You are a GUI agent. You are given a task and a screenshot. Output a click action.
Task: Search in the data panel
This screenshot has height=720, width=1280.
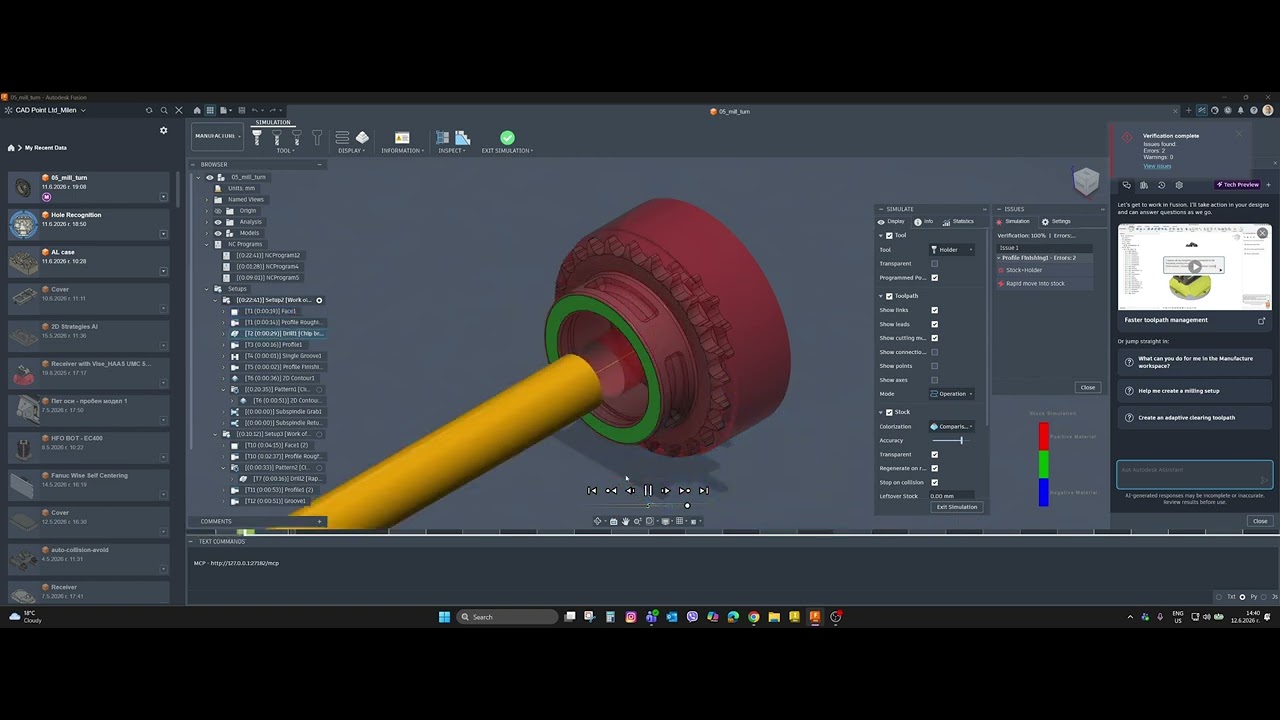point(164,110)
